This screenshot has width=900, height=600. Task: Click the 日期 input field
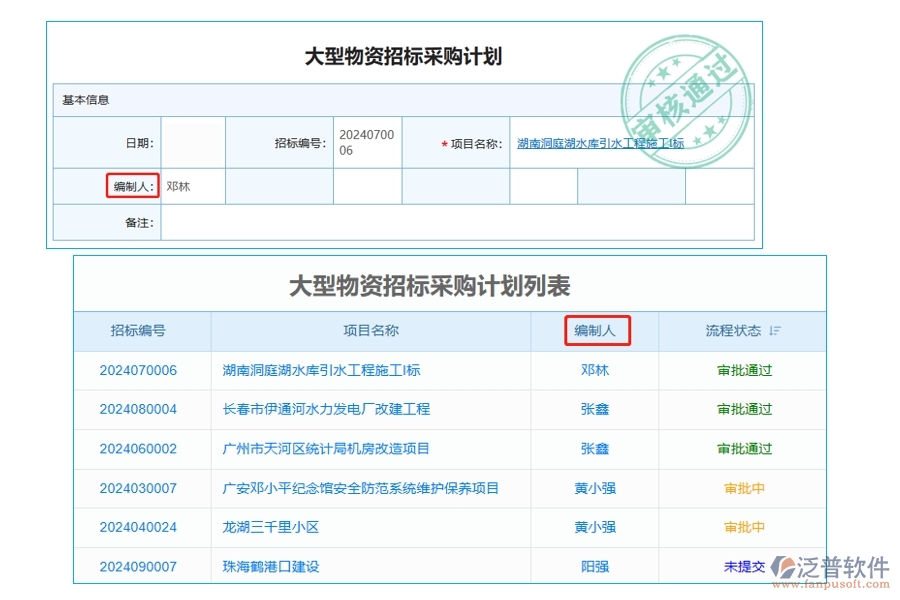195,142
